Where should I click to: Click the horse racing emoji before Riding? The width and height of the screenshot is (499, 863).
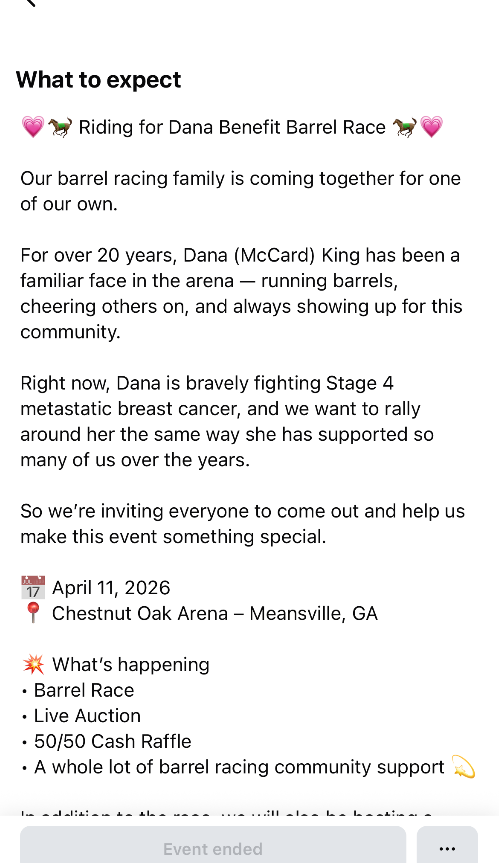(x=60, y=127)
